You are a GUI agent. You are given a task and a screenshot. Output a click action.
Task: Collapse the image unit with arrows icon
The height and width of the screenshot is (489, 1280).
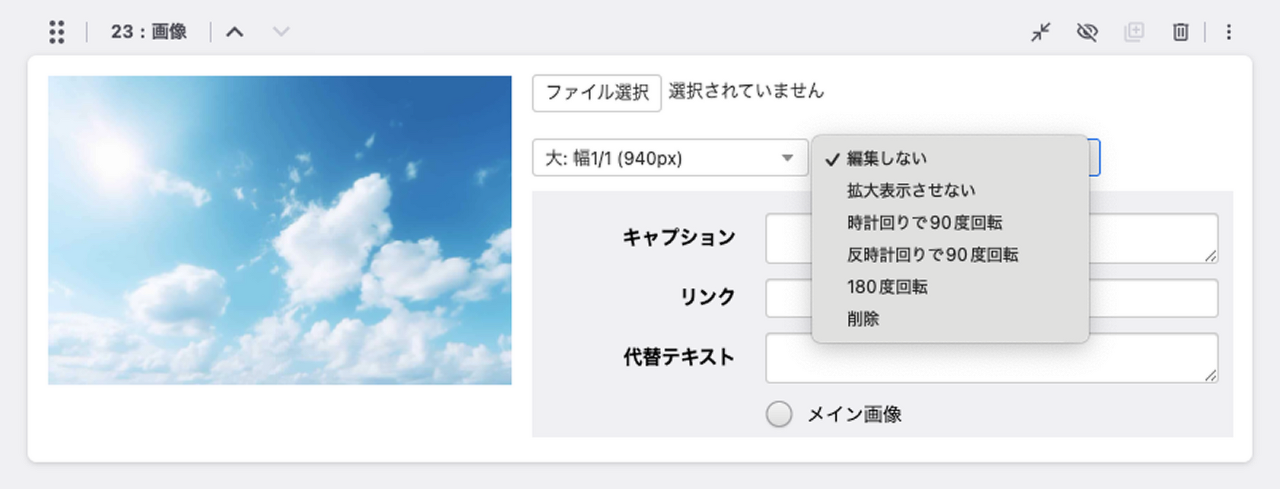1041,32
